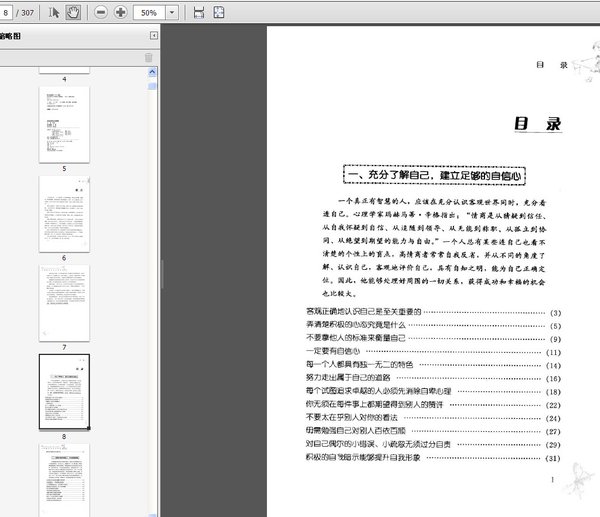The height and width of the screenshot is (517, 600).
Task: Select the highlighted page 8 thumbnail
Action: (64, 392)
